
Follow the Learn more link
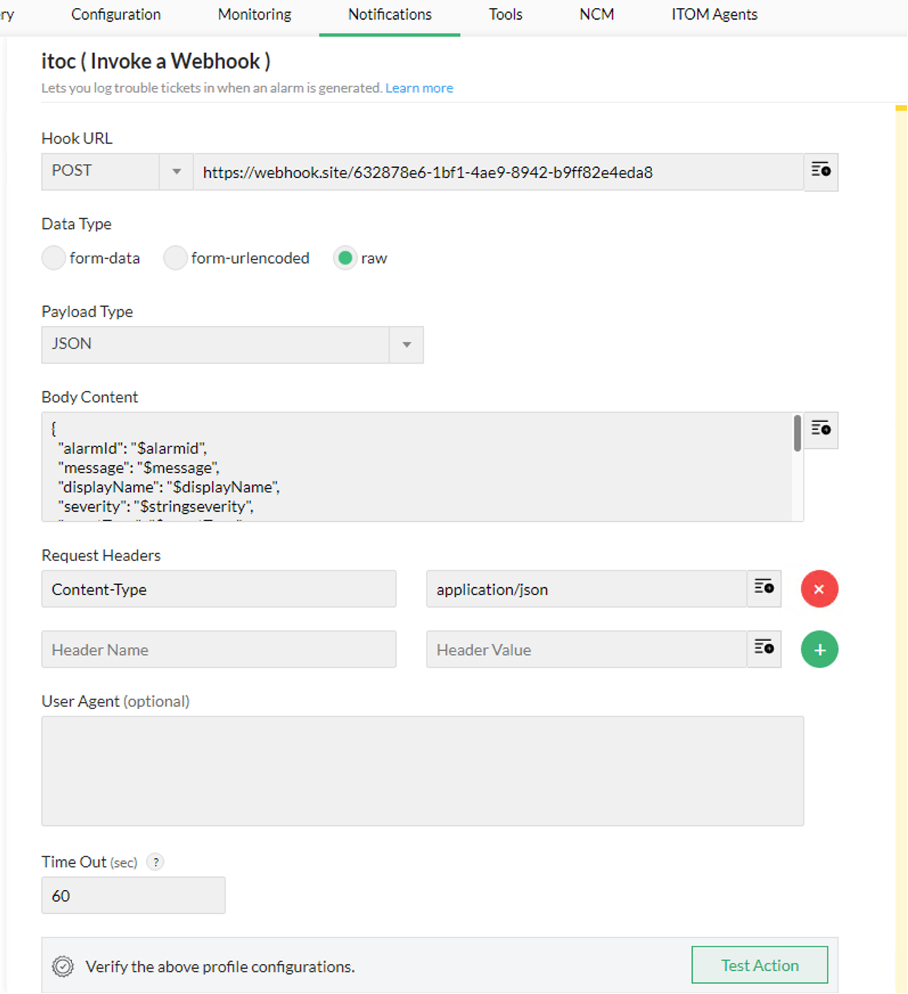(x=419, y=88)
